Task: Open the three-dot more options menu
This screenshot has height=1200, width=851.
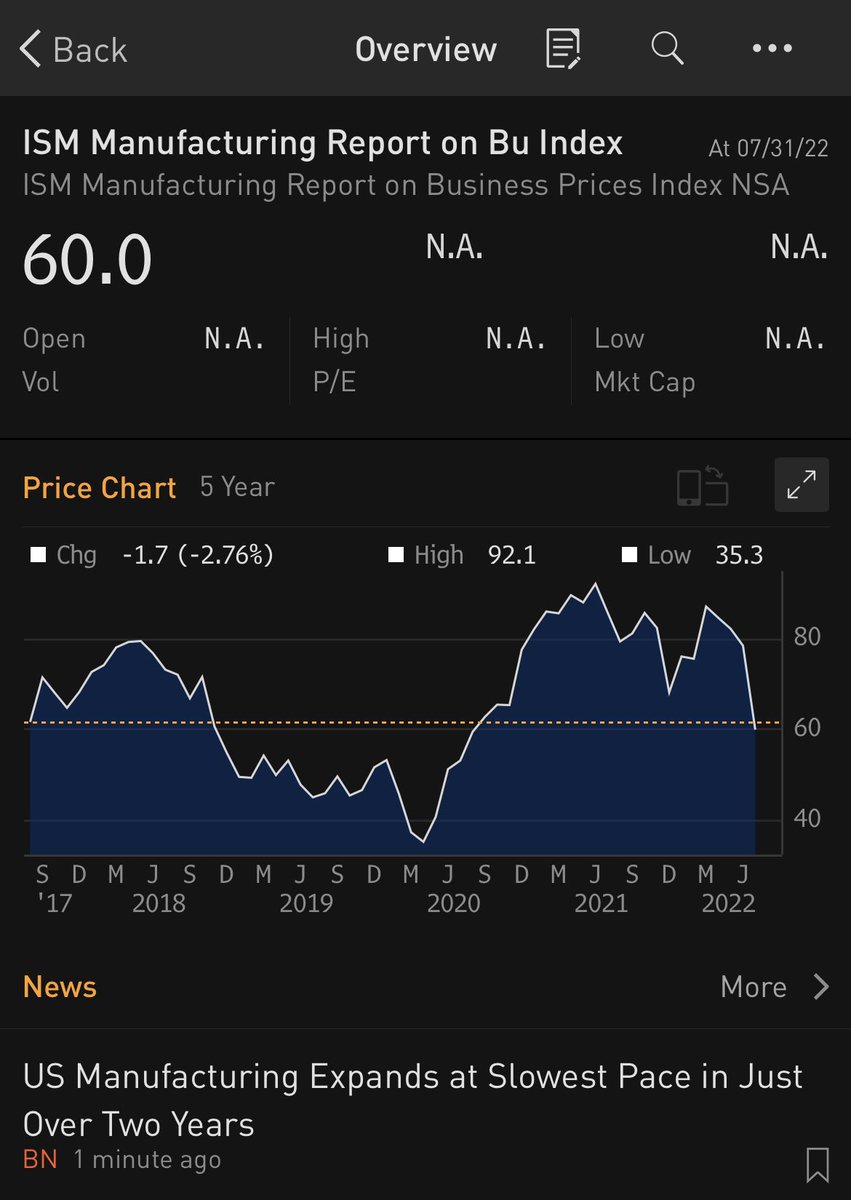Action: click(x=771, y=48)
